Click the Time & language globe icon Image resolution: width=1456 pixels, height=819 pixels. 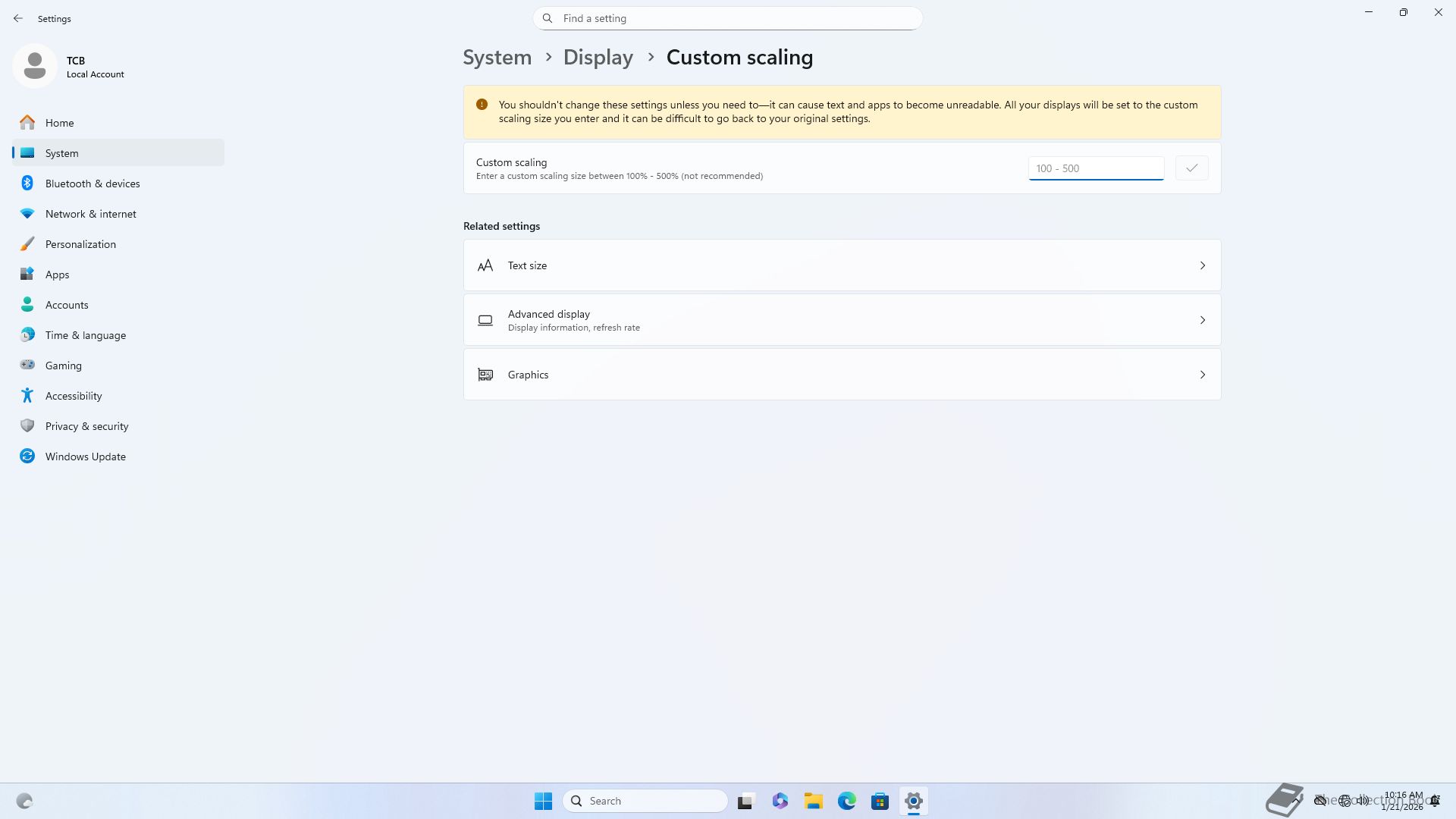27,335
